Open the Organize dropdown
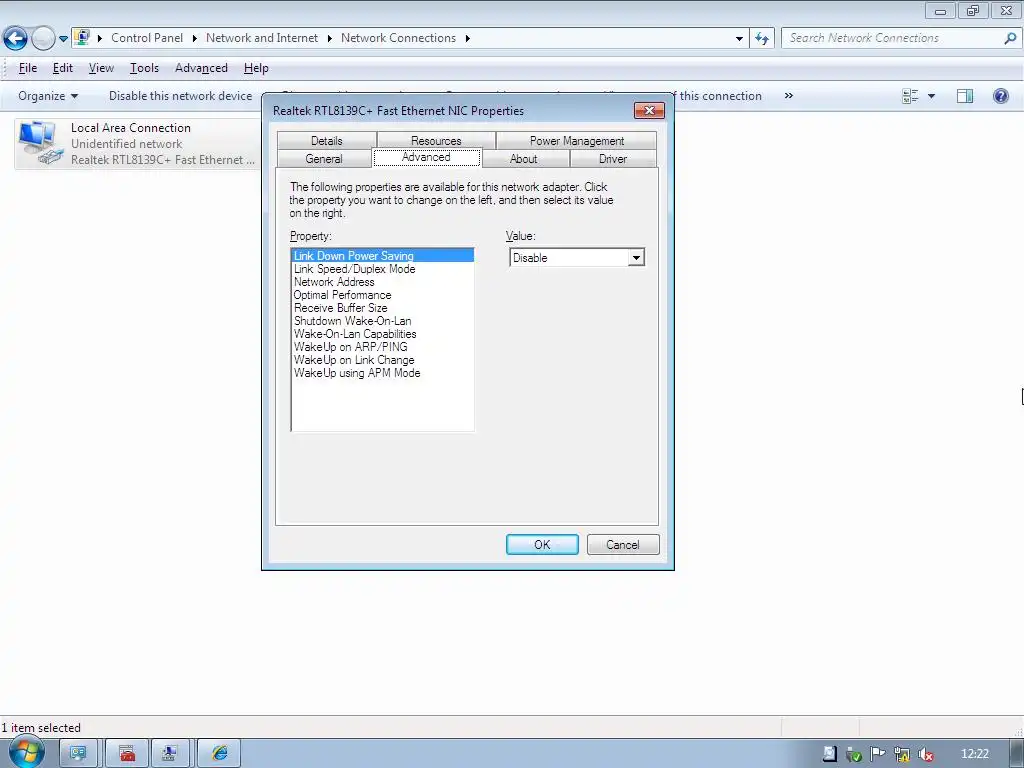This screenshot has width=1024, height=768. [48, 96]
